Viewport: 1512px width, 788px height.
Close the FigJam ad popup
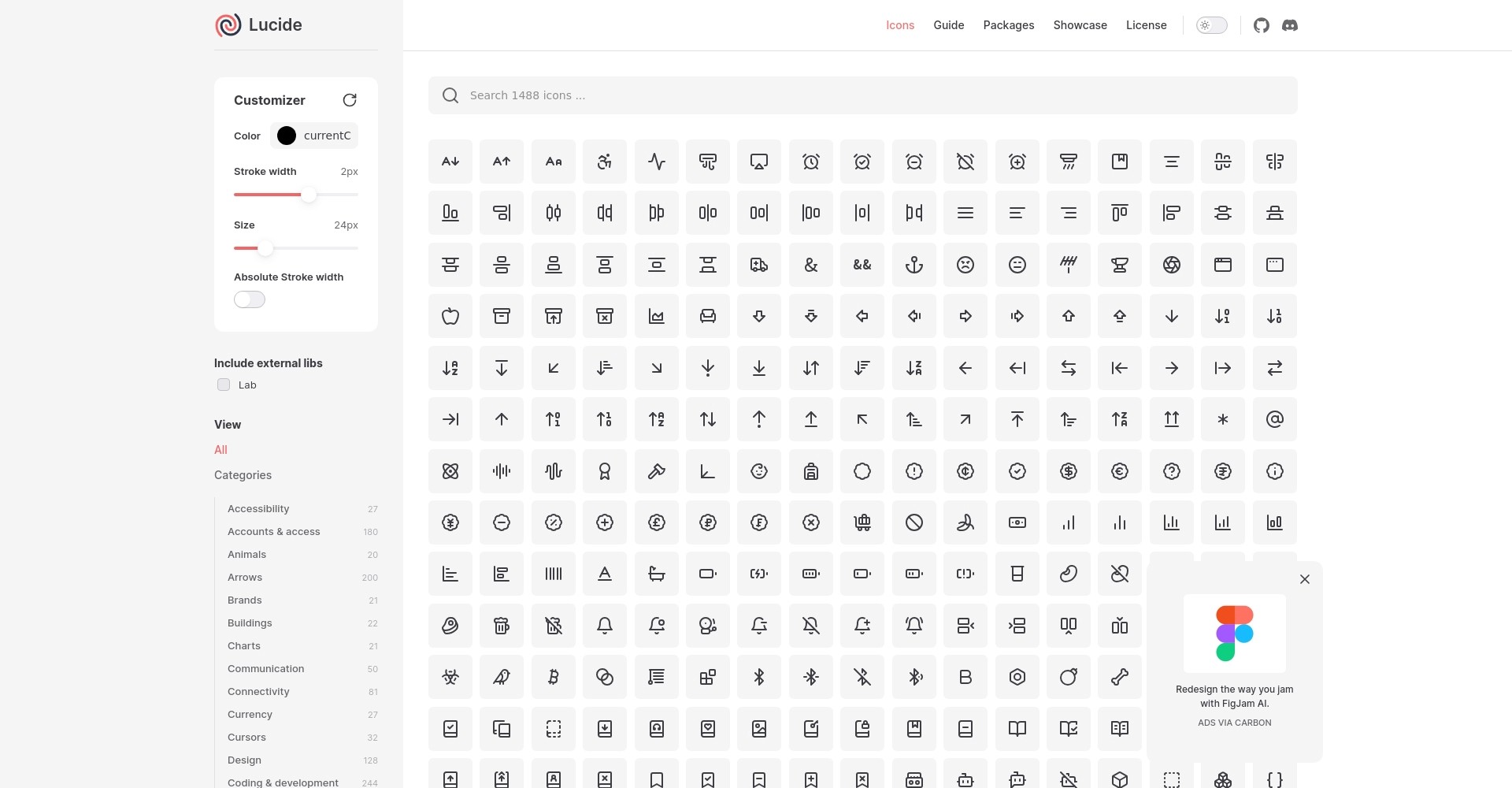pyautogui.click(x=1305, y=579)
